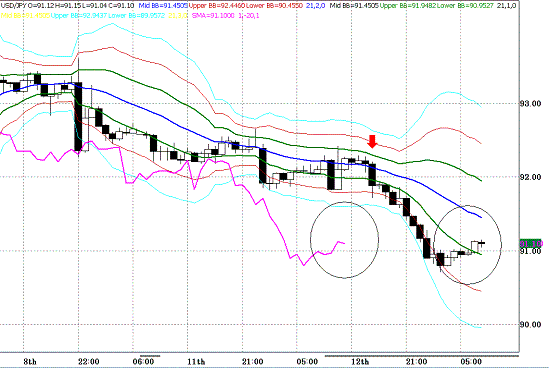Screen dimensions: 549x368
Task: Click the 8th date label on time axis
Action: [30, 362]
